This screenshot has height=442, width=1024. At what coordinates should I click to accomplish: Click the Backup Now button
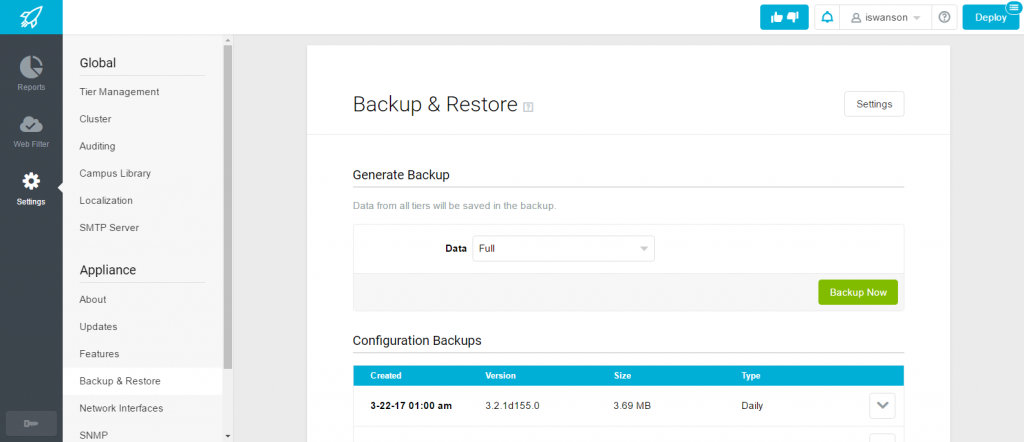tap(857, 292)
